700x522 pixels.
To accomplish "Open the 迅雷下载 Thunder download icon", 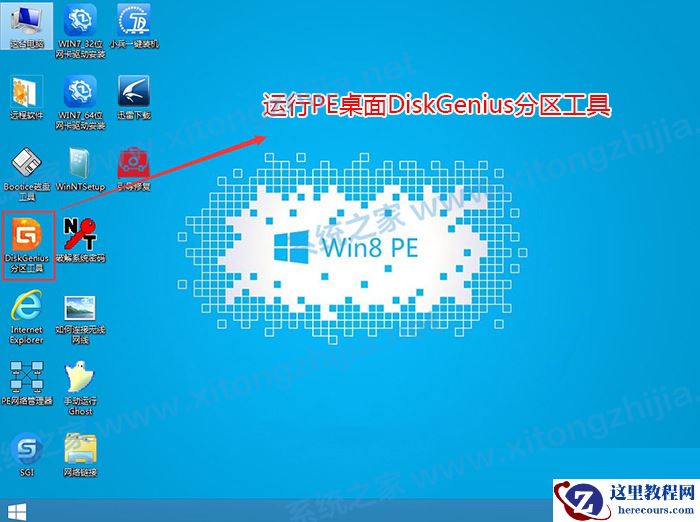I will (x=134, y=97).
